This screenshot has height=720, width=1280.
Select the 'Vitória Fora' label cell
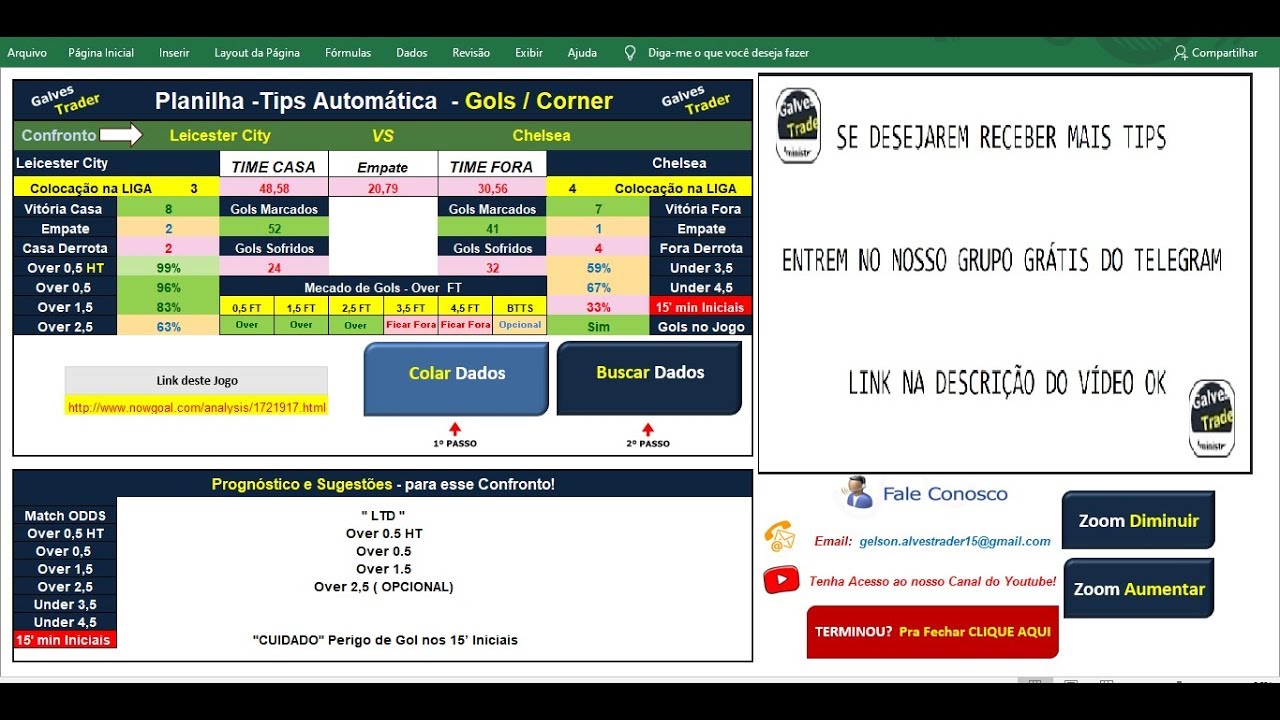[x=701, y=209]
